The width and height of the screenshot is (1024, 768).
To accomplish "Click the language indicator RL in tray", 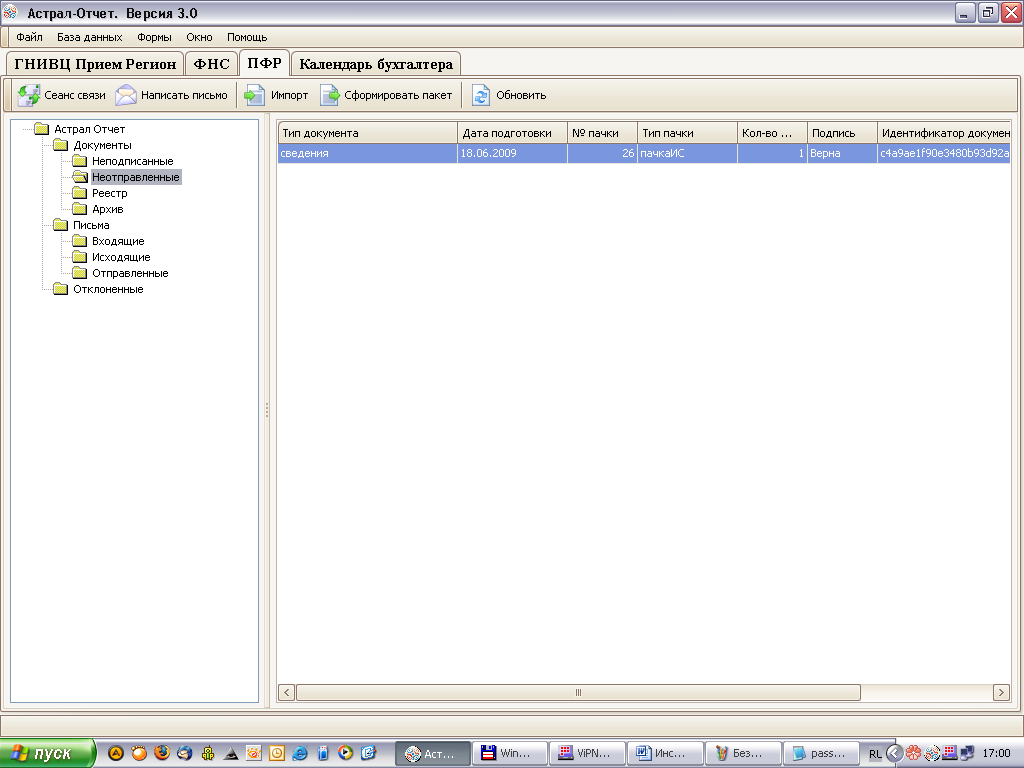I will click(875, 754).
